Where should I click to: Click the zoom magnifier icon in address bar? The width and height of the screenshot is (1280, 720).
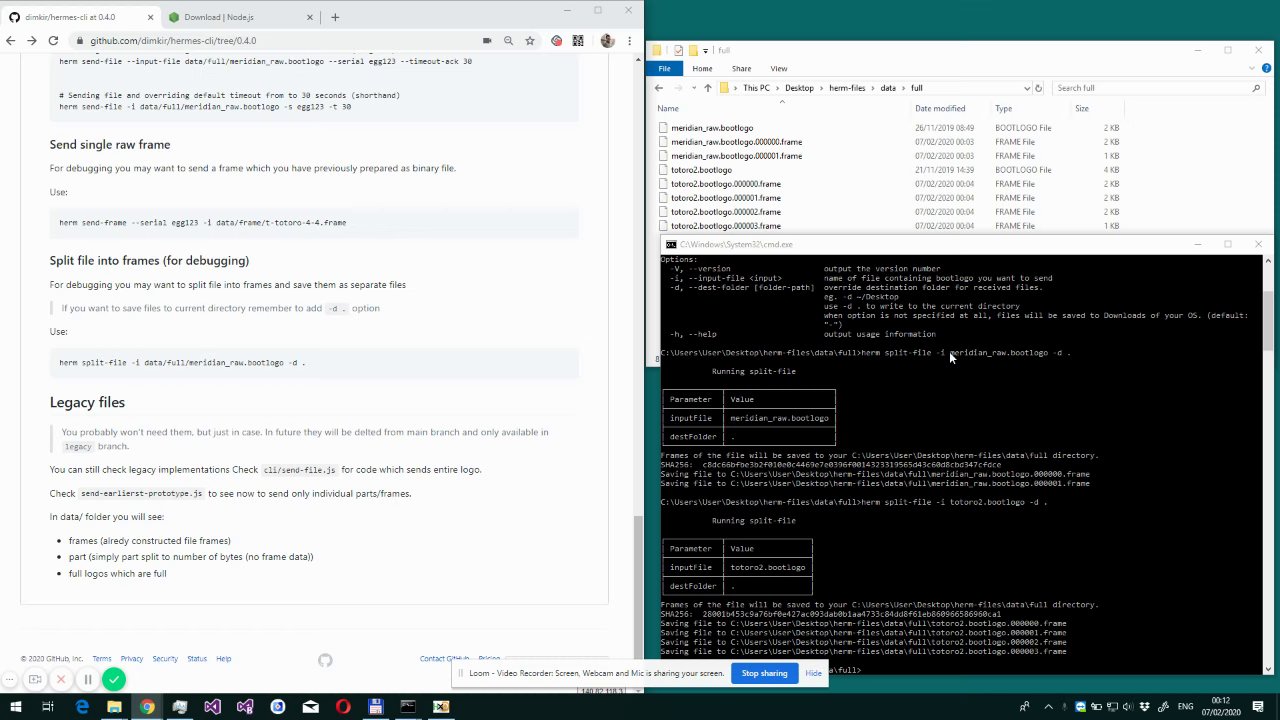pyautogui.click(x=508, y=41)
